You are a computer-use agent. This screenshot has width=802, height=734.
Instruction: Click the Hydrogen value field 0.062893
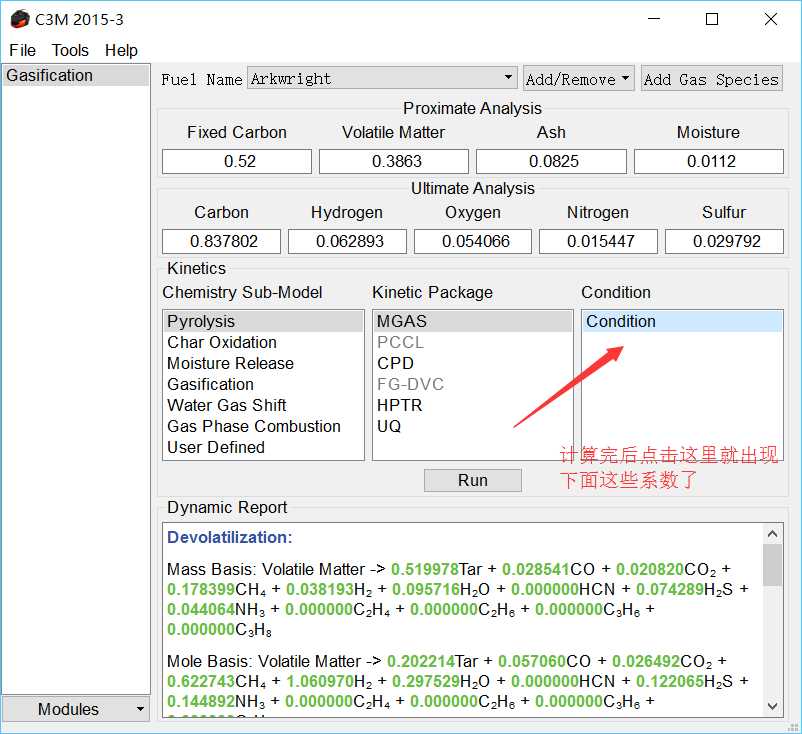pos(347,241)
